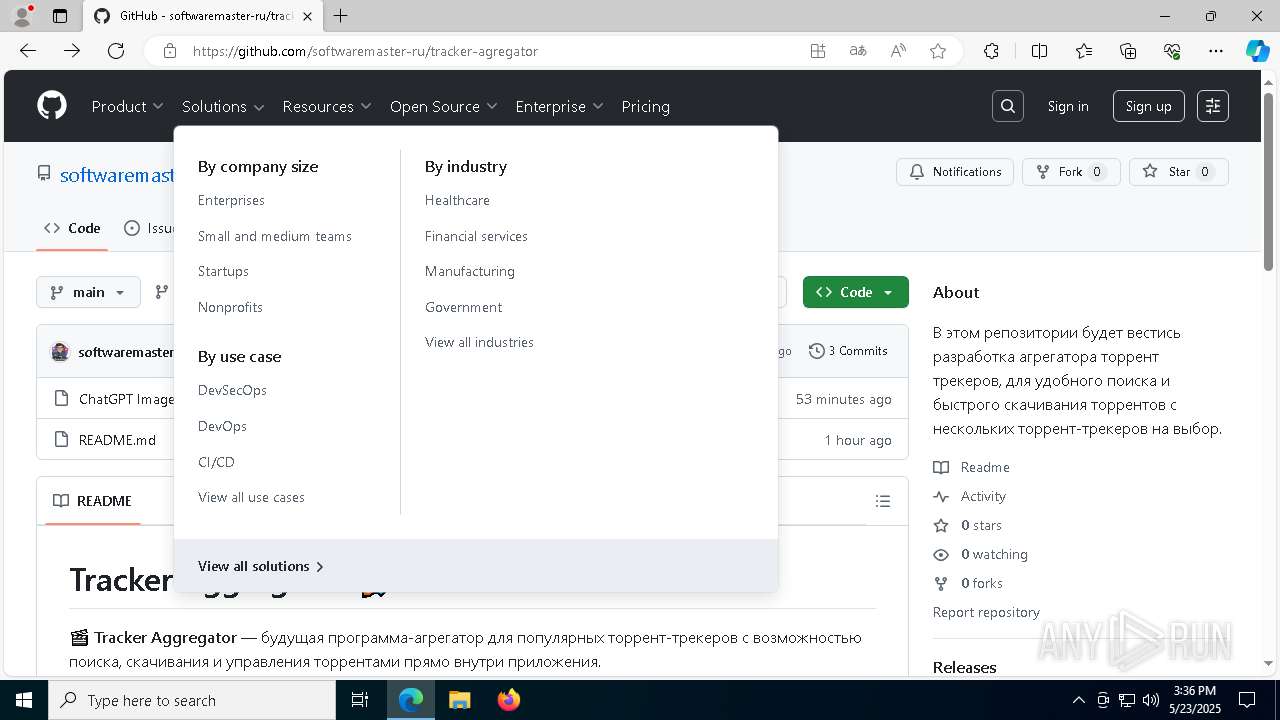1280x720 pixels.
Task: Open the Tab actions menu icon
Action: point(60,16)
